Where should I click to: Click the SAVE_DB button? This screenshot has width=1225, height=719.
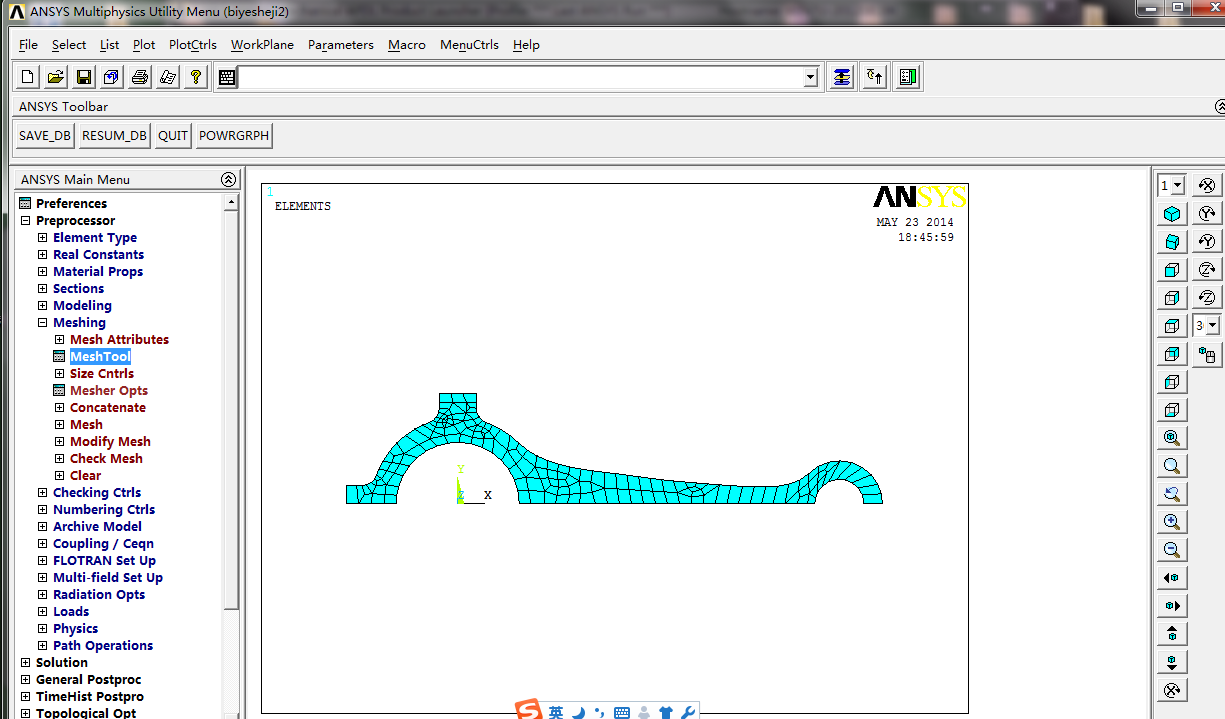click(x=45, y=136)
